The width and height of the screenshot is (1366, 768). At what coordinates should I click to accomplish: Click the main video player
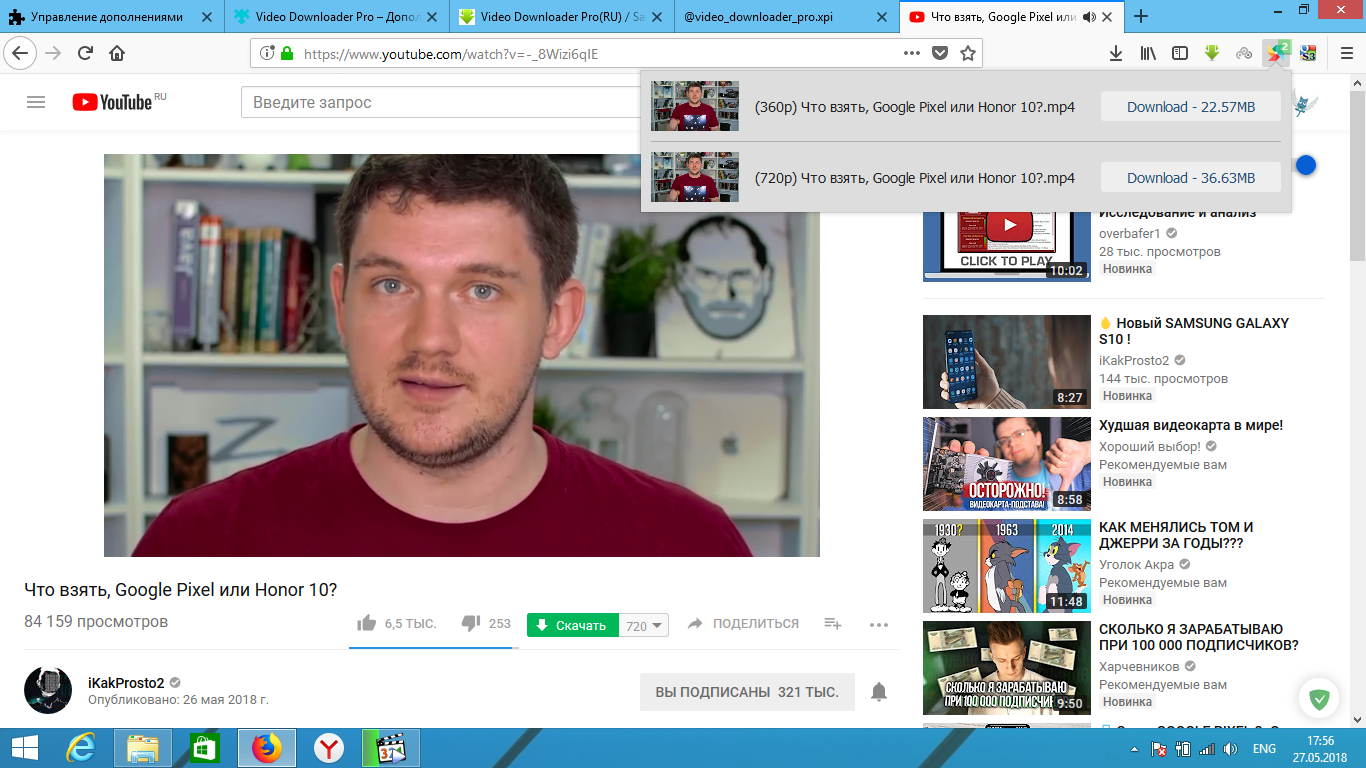click(462, 355)
